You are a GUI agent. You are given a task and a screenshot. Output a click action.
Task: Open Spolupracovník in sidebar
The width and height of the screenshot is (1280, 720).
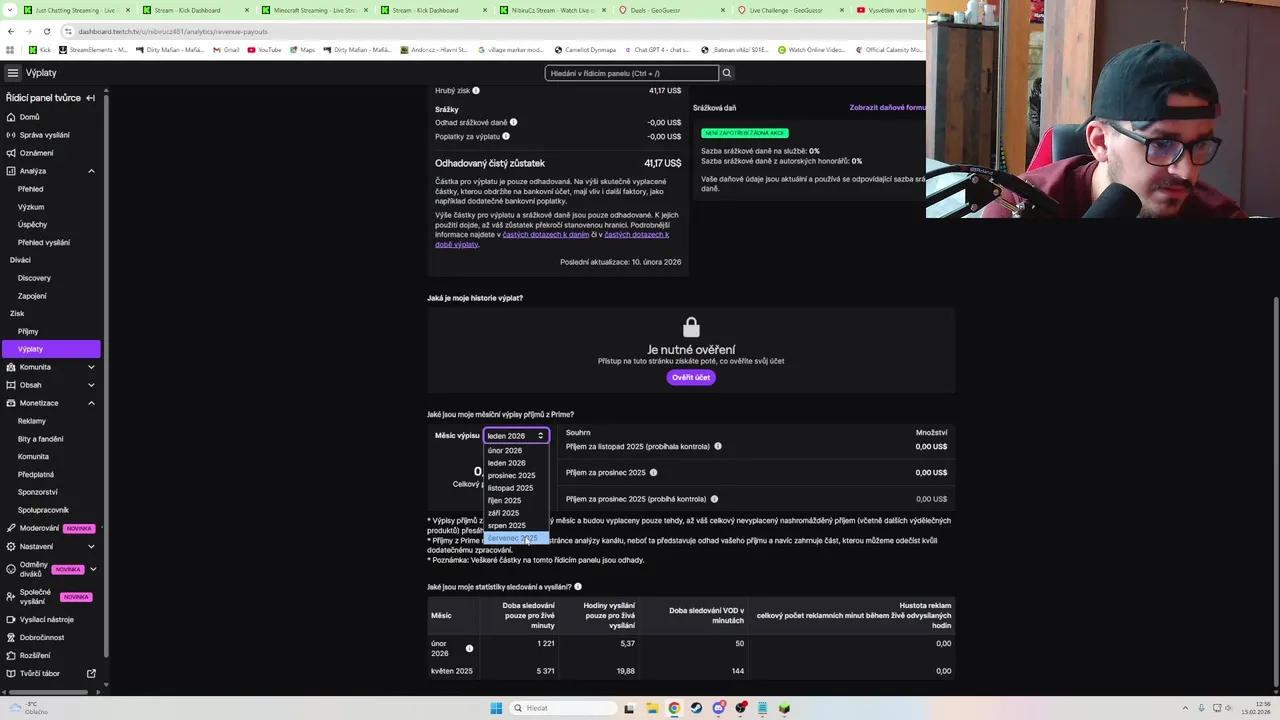[43, 510]
